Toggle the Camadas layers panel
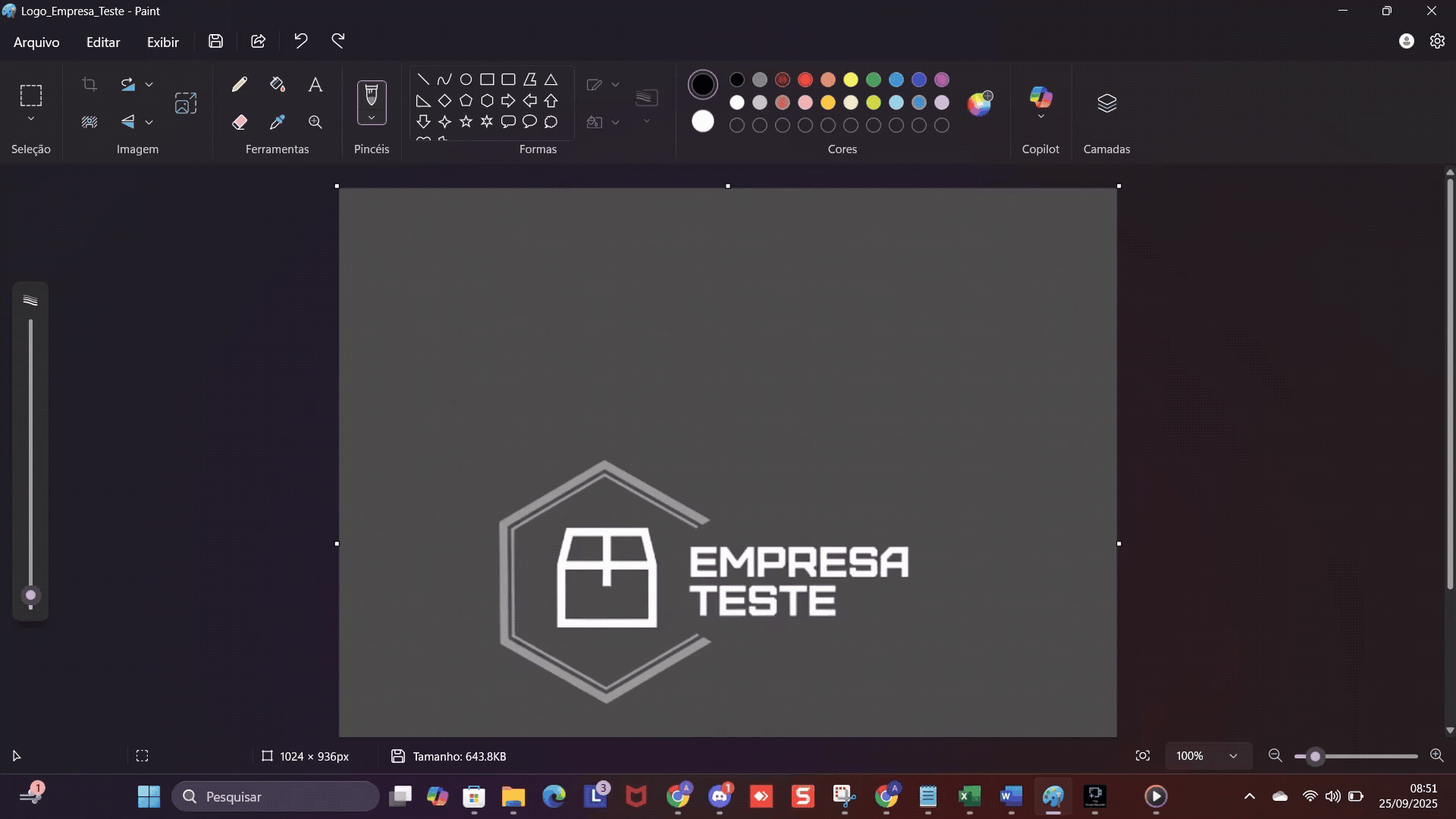The width and height of the screenshot is (1456, 819). click(x=1106, y=103)
